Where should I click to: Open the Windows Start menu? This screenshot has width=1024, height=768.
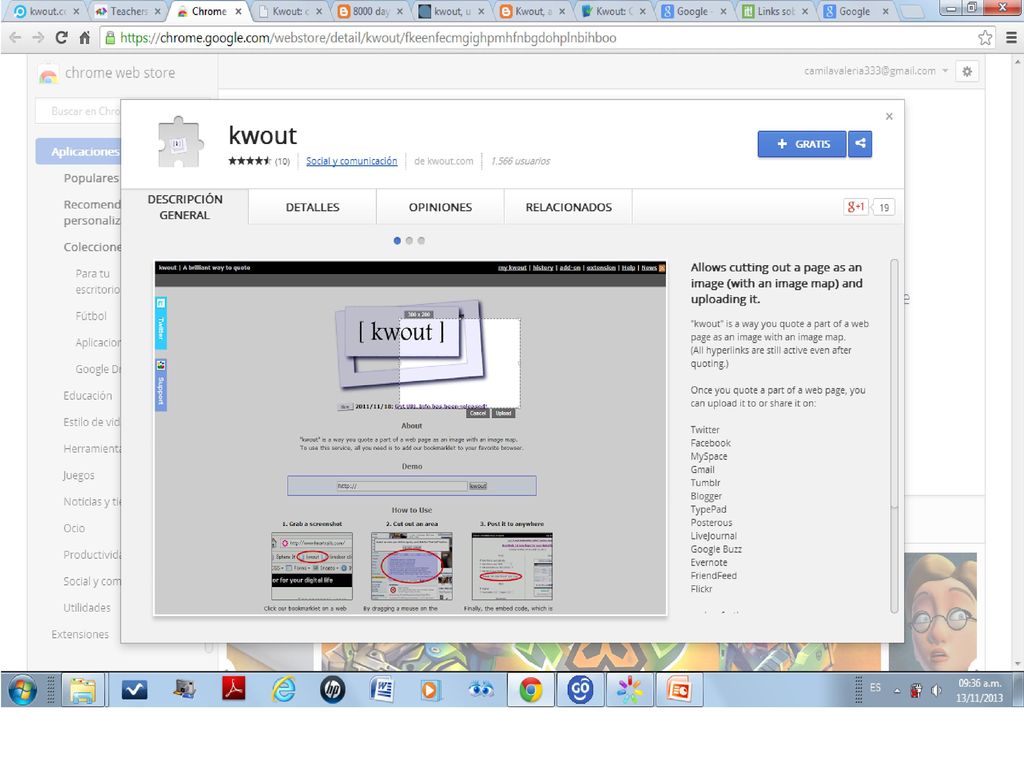(22, 690)
